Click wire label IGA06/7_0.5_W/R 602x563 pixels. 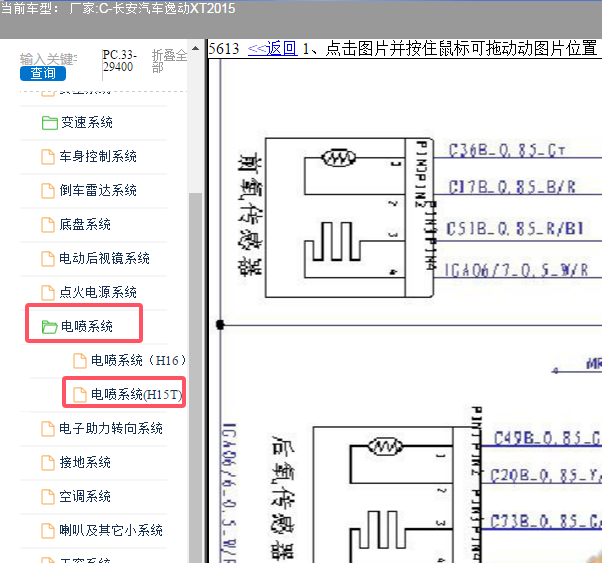[x=516, y=270]
